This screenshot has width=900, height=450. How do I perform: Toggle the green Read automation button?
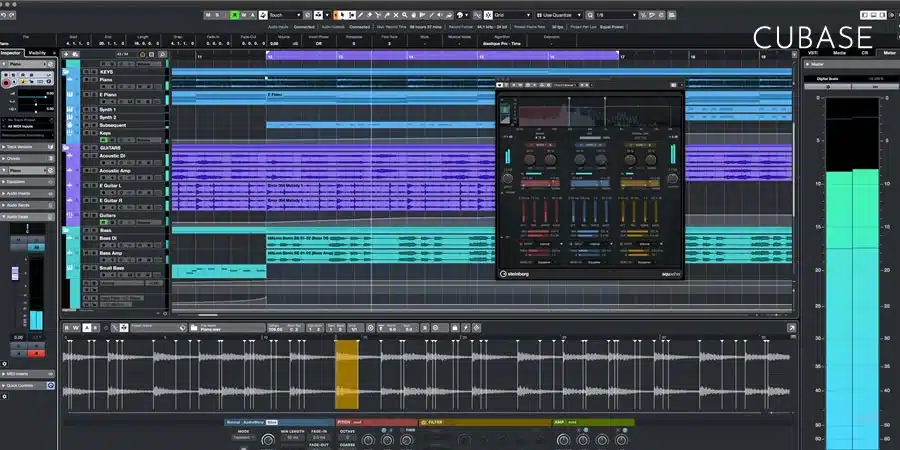click(235, 14)
